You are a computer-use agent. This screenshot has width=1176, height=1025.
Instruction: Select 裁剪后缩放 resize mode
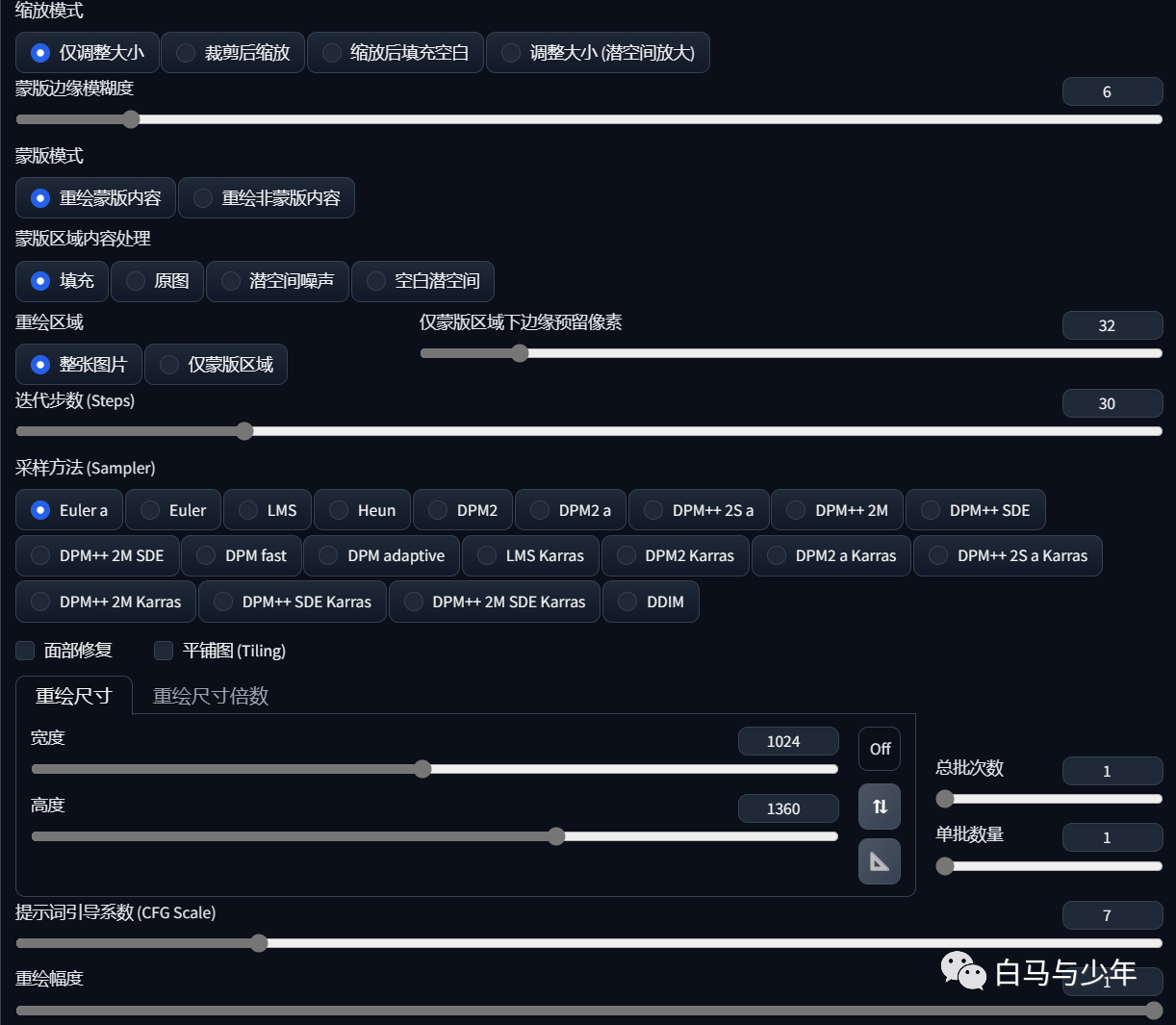(x=233, y=53)
